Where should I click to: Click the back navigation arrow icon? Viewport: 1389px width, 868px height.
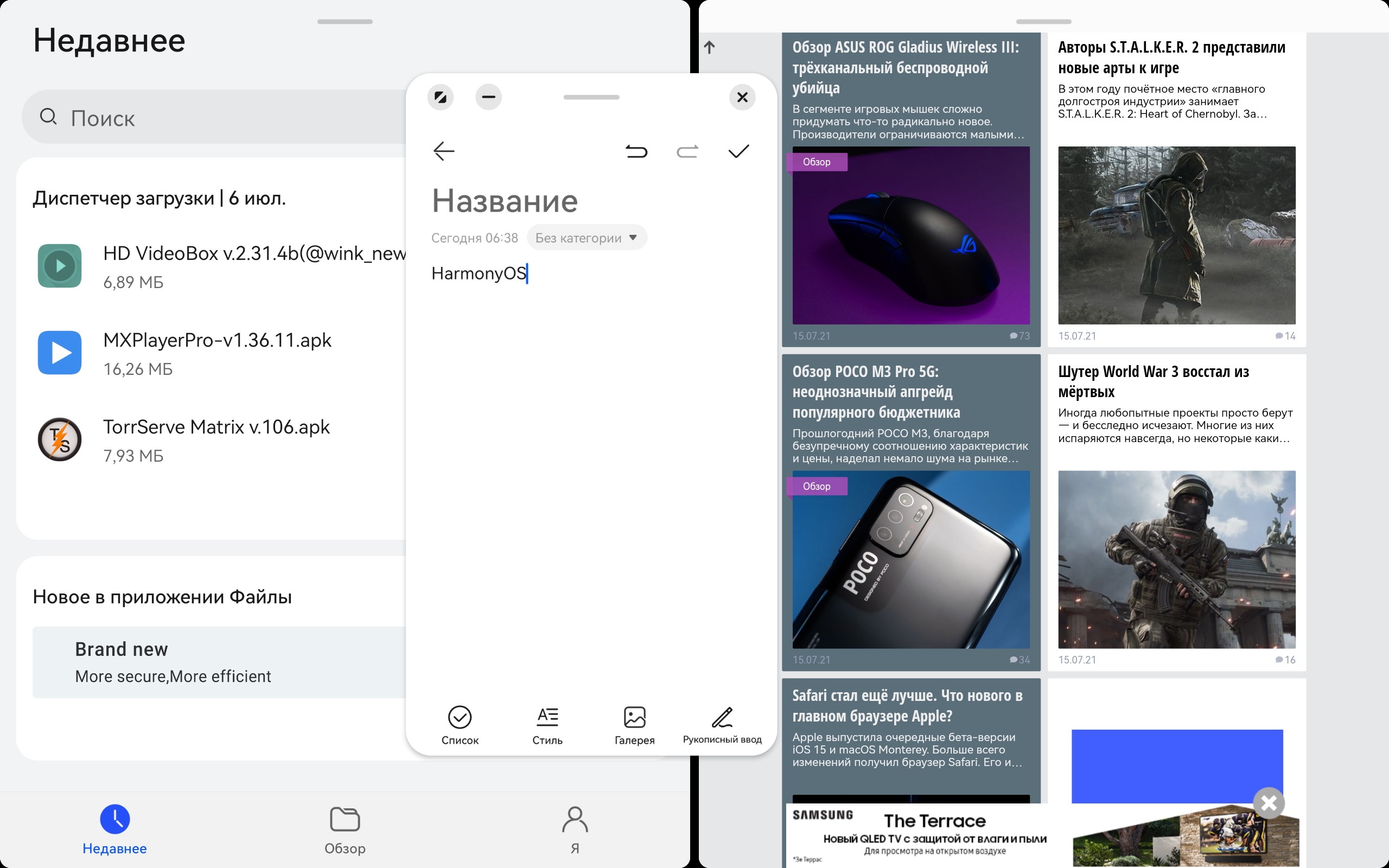(443, 152)
